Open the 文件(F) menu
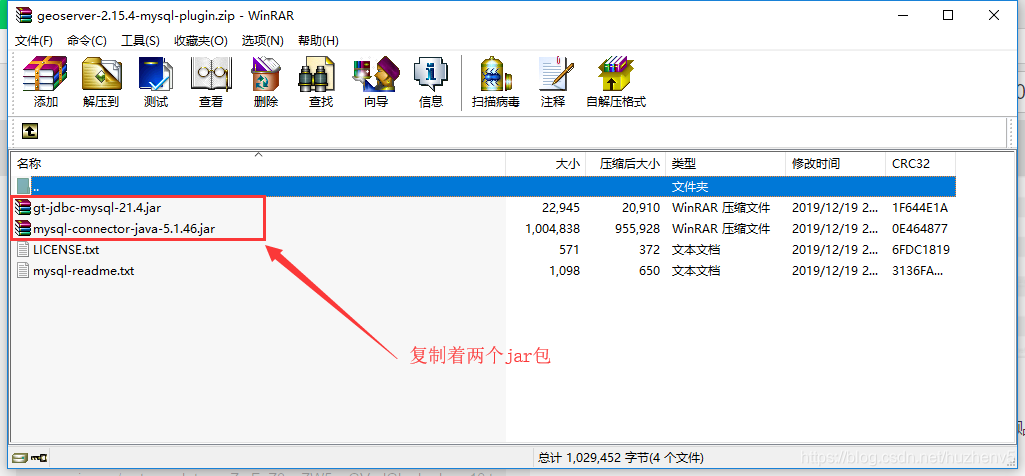 pyautogui.click(x=34, y=41)
